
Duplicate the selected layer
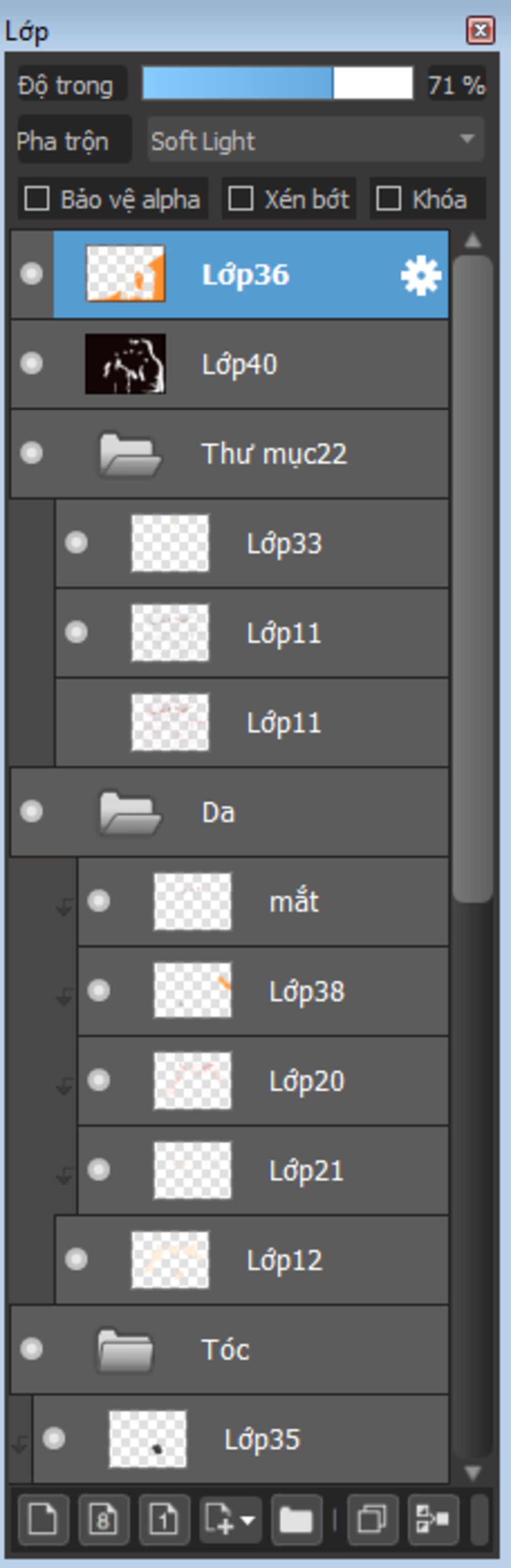[x=372, y=1519]
